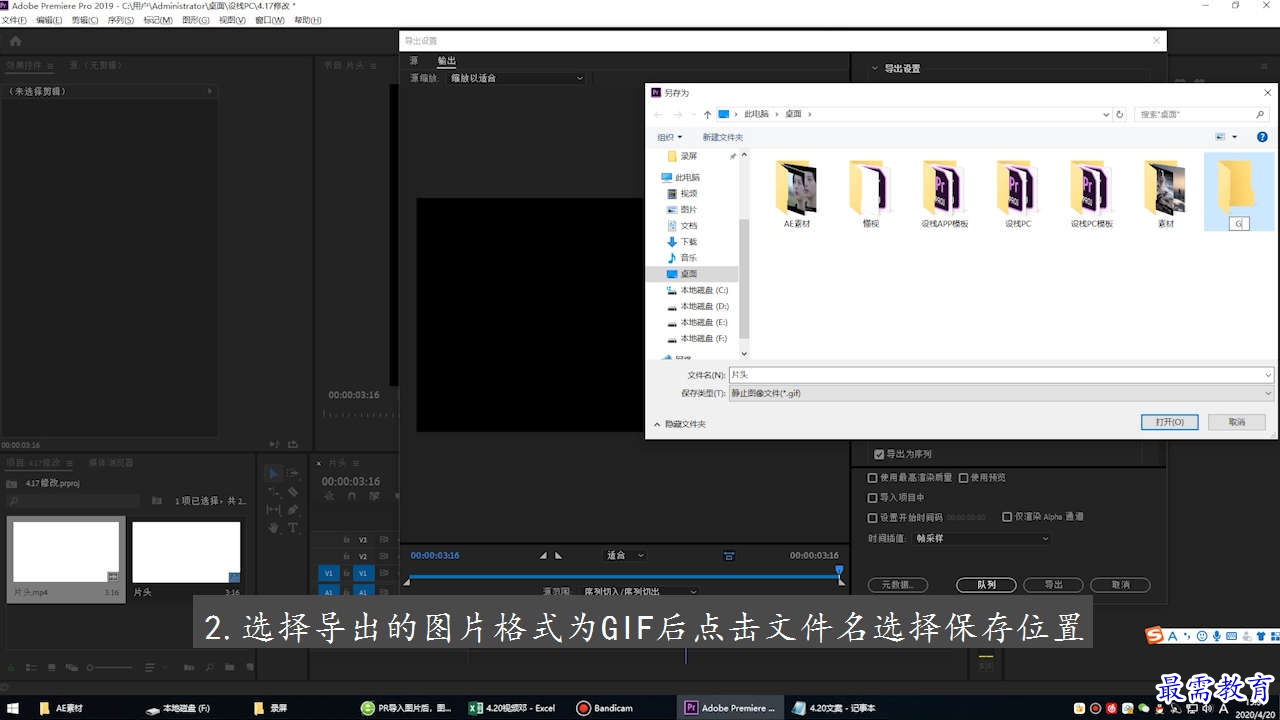Open Excel 4.20视频邓 in taskbar
Viewport: 1280px width, 720px height.
point(513,708)
